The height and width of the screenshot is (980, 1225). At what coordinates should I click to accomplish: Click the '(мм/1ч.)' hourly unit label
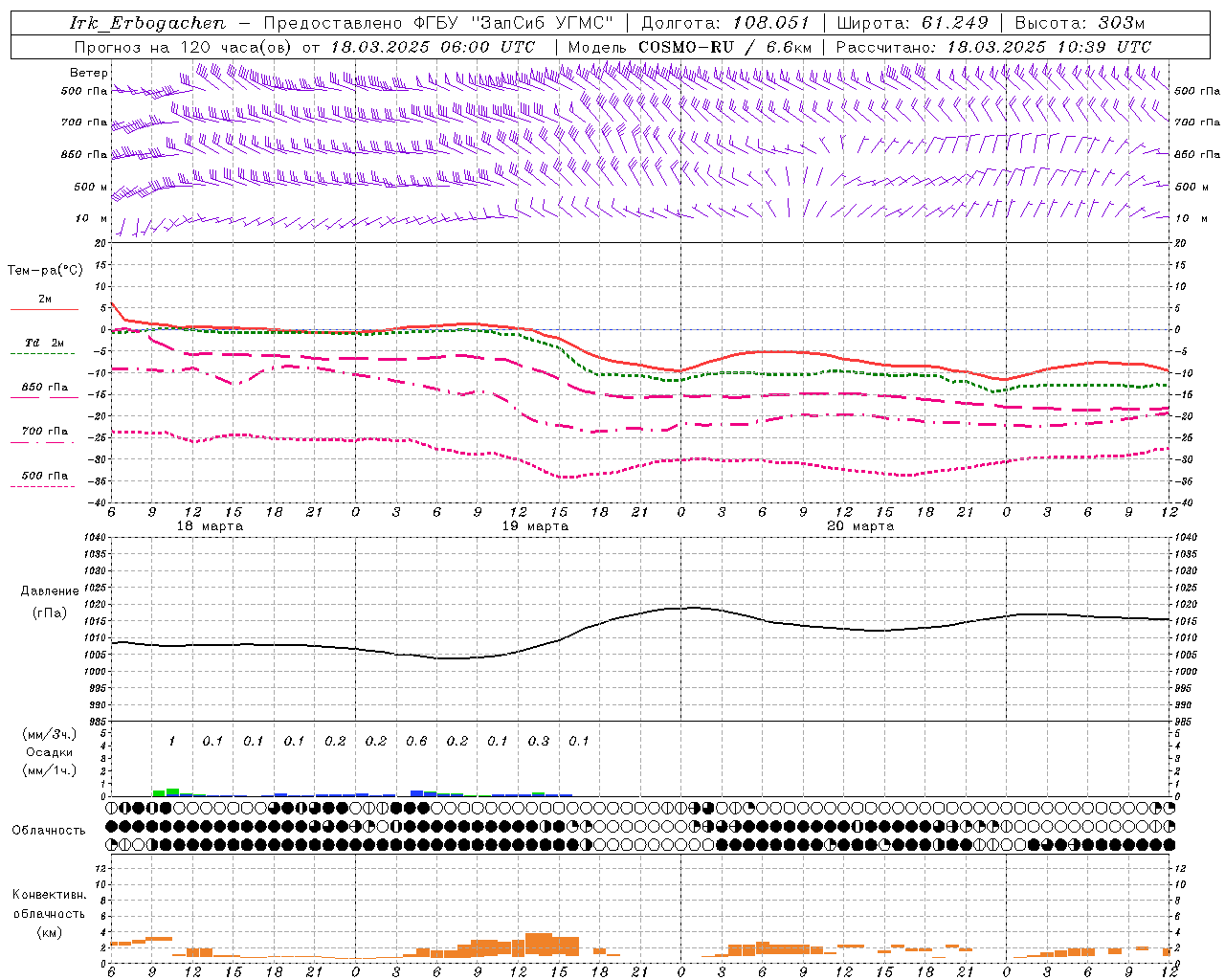coord(50,770)
